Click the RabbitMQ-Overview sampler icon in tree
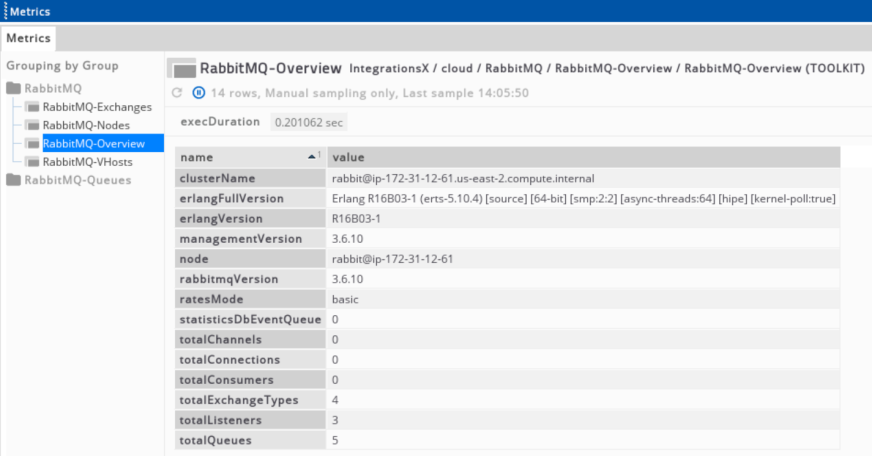 33,143
